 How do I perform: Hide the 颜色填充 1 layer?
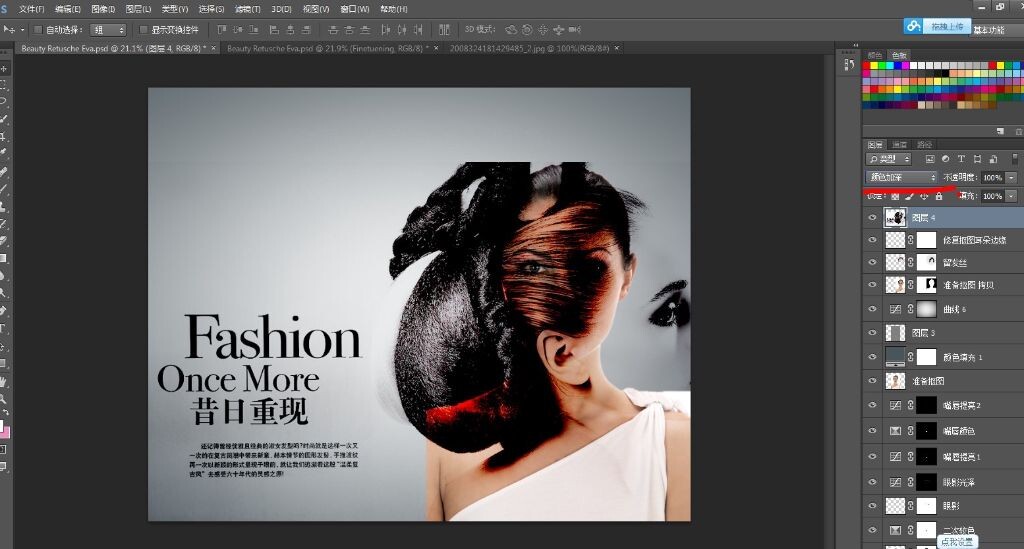pos(872,357)
